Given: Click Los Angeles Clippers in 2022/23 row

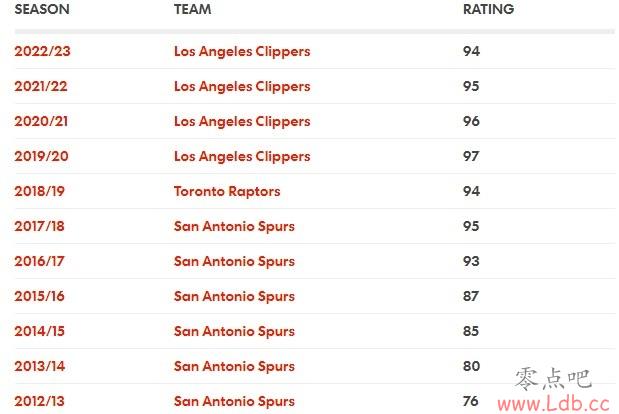Looking at the screenshot, I should tap(242, 51).
